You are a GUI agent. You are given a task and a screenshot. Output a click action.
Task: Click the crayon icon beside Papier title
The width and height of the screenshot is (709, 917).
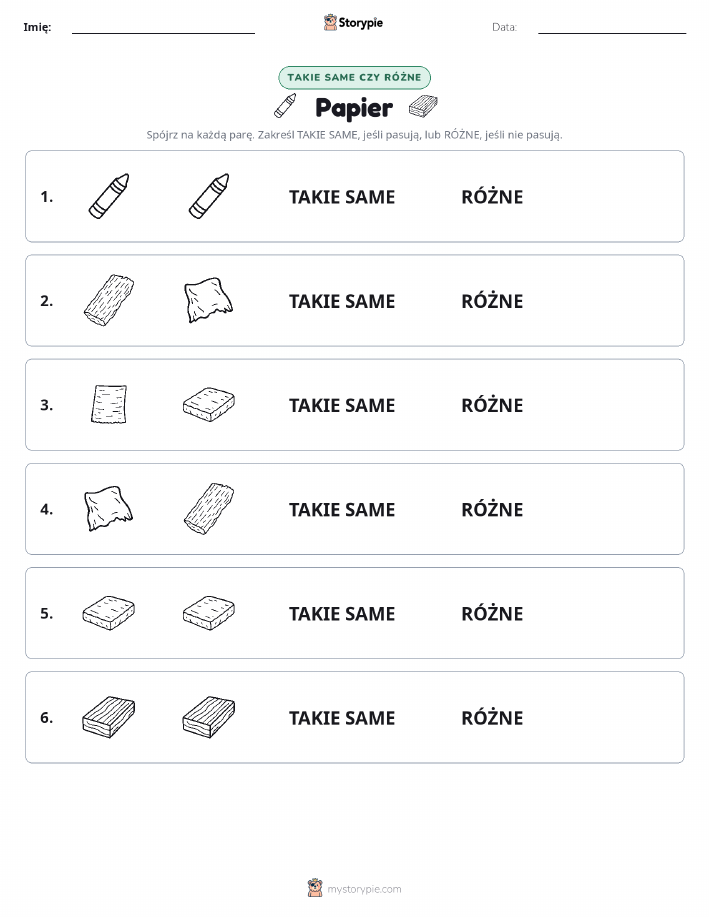click(285, 106)
